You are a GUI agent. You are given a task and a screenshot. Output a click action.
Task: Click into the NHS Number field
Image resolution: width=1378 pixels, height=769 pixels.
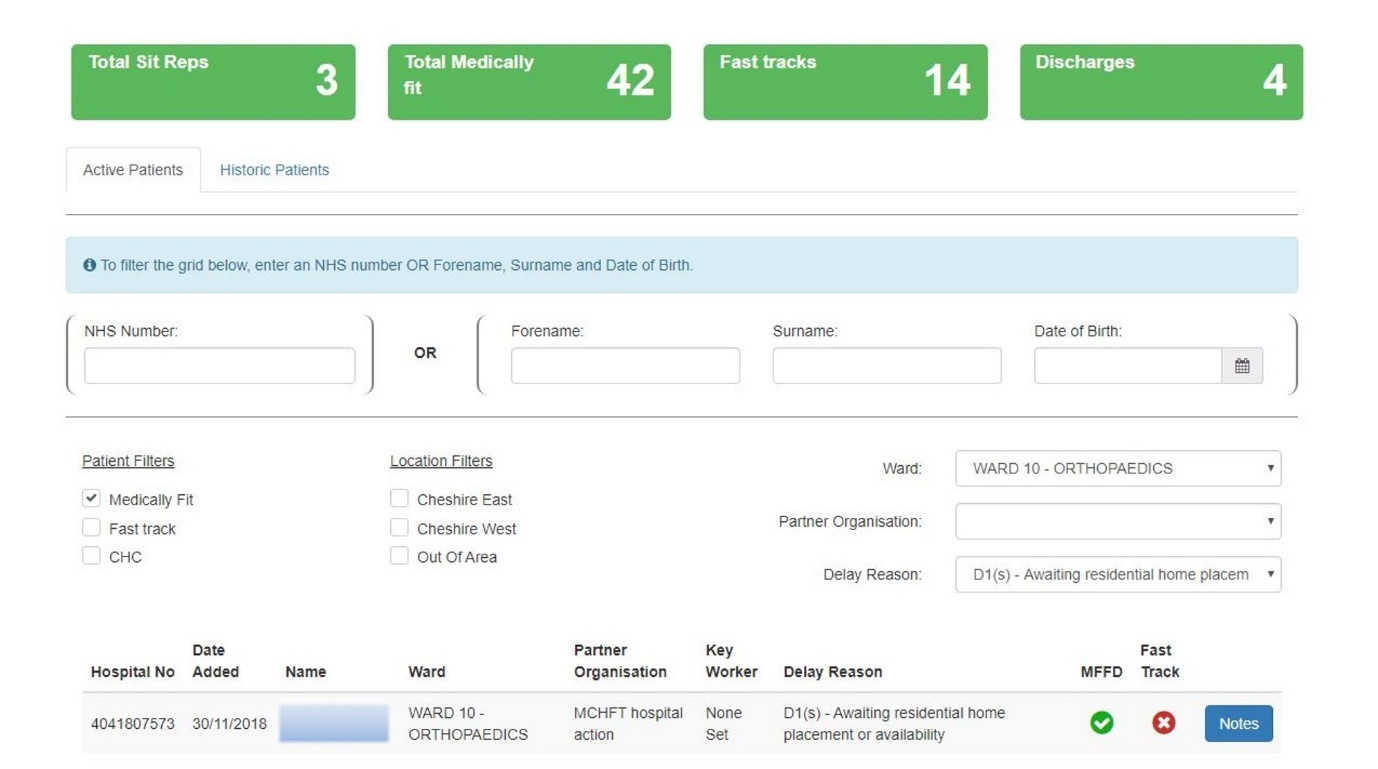[x=219, y=366]
